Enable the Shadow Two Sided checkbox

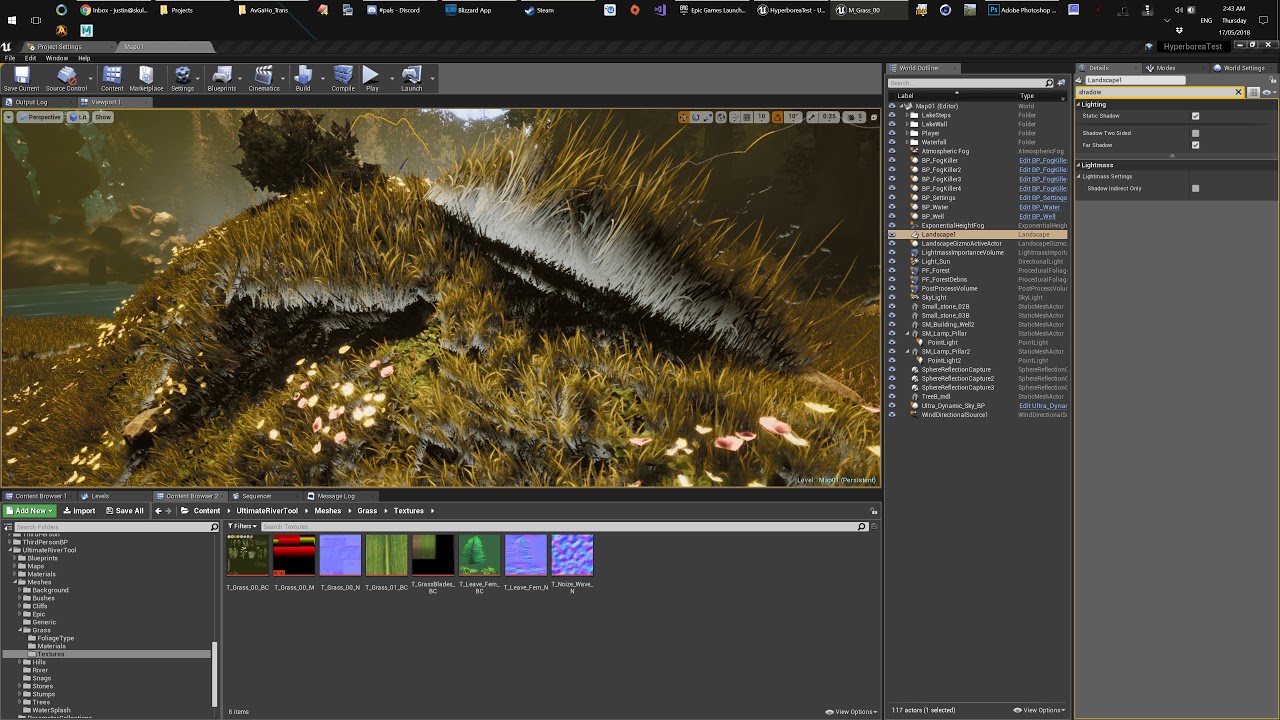pos(1195,133)
